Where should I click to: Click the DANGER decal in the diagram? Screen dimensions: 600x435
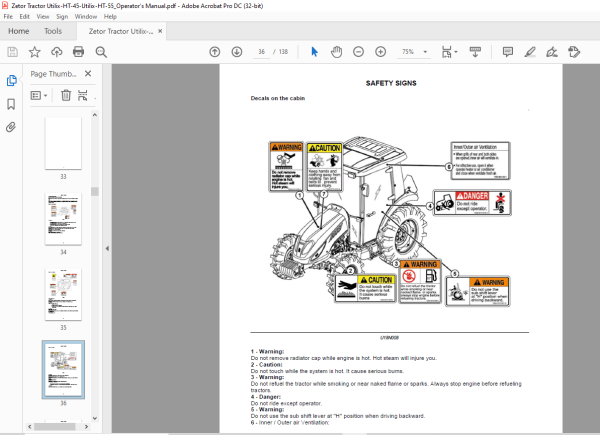tap(472, 203)
